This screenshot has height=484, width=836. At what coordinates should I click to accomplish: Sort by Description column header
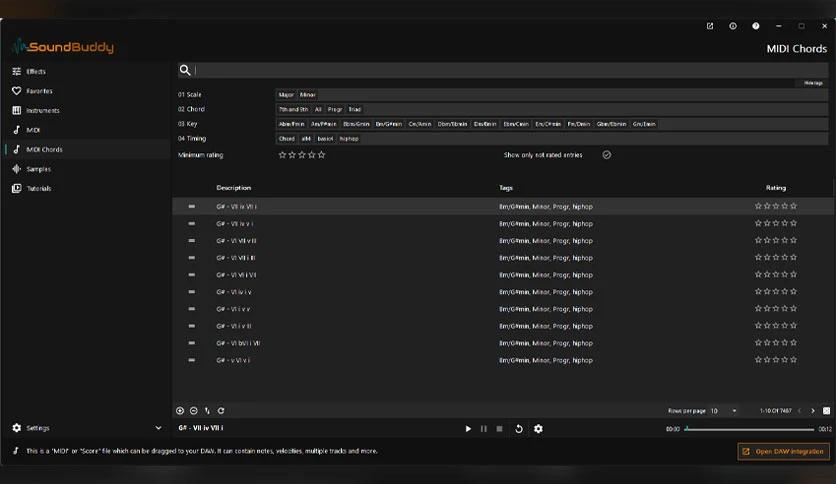234,188
